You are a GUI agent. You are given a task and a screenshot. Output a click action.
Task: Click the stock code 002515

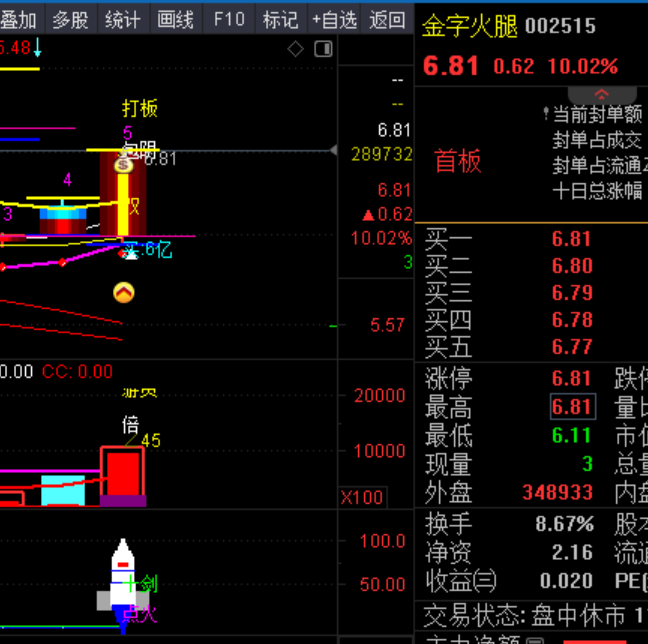(560, 26)
